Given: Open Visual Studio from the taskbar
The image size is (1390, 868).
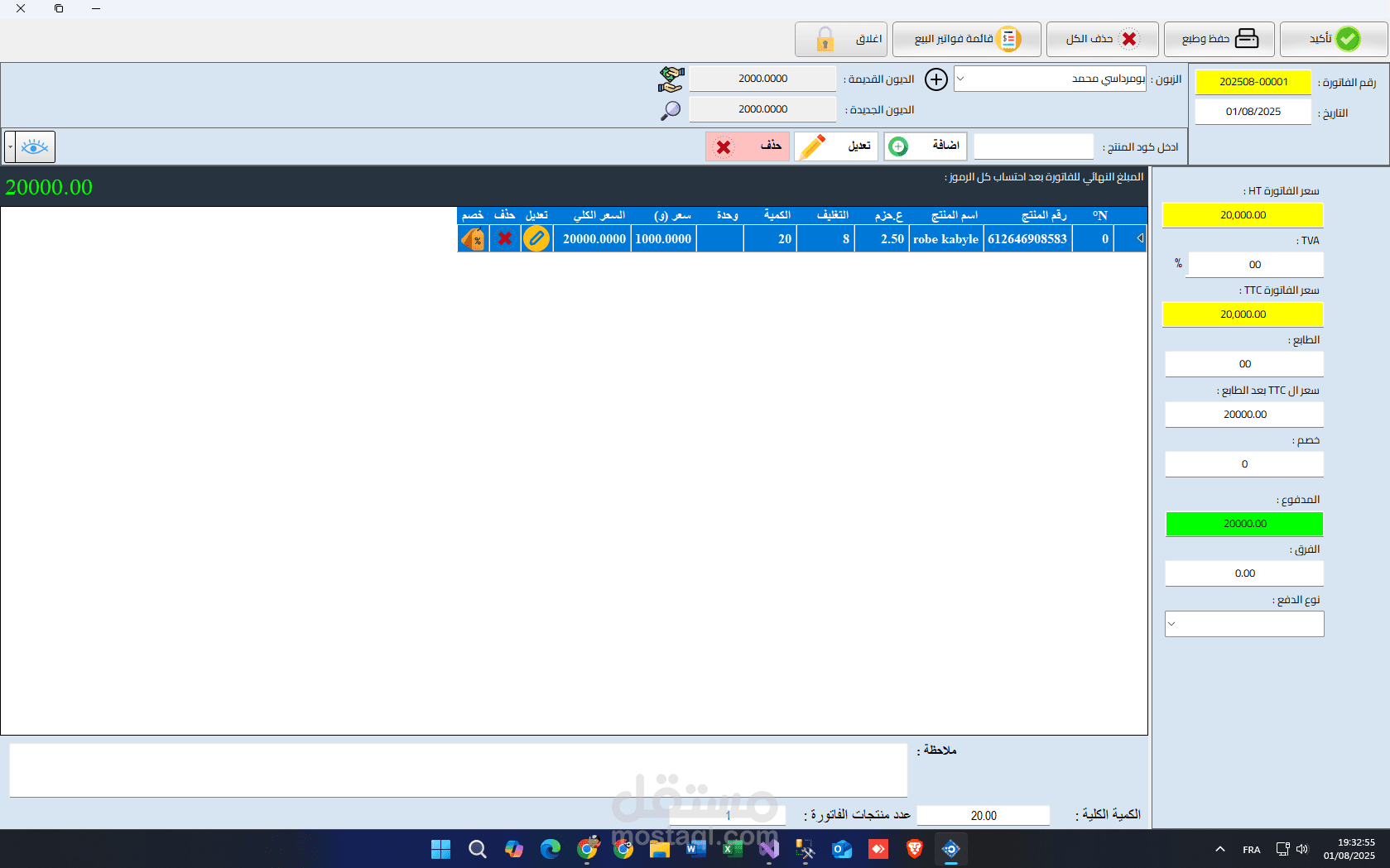Looking at the screenshot, I should (769, 849).
